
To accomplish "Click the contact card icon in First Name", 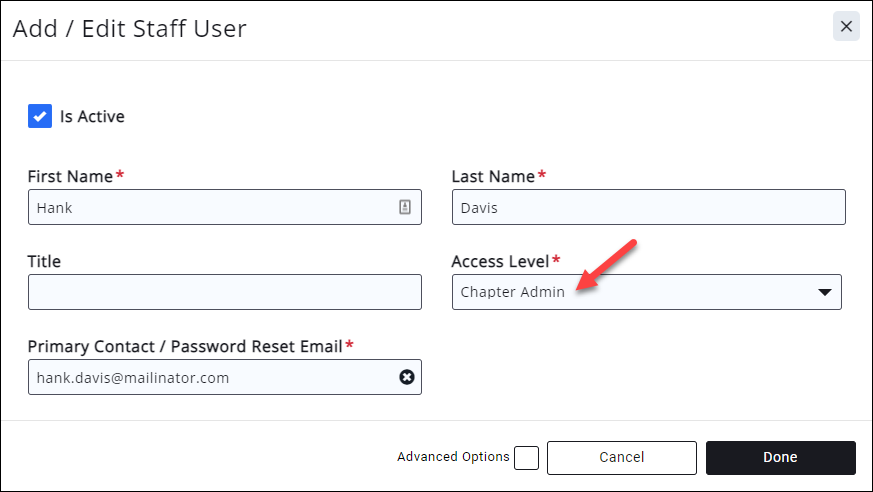I will click(405, 207).
